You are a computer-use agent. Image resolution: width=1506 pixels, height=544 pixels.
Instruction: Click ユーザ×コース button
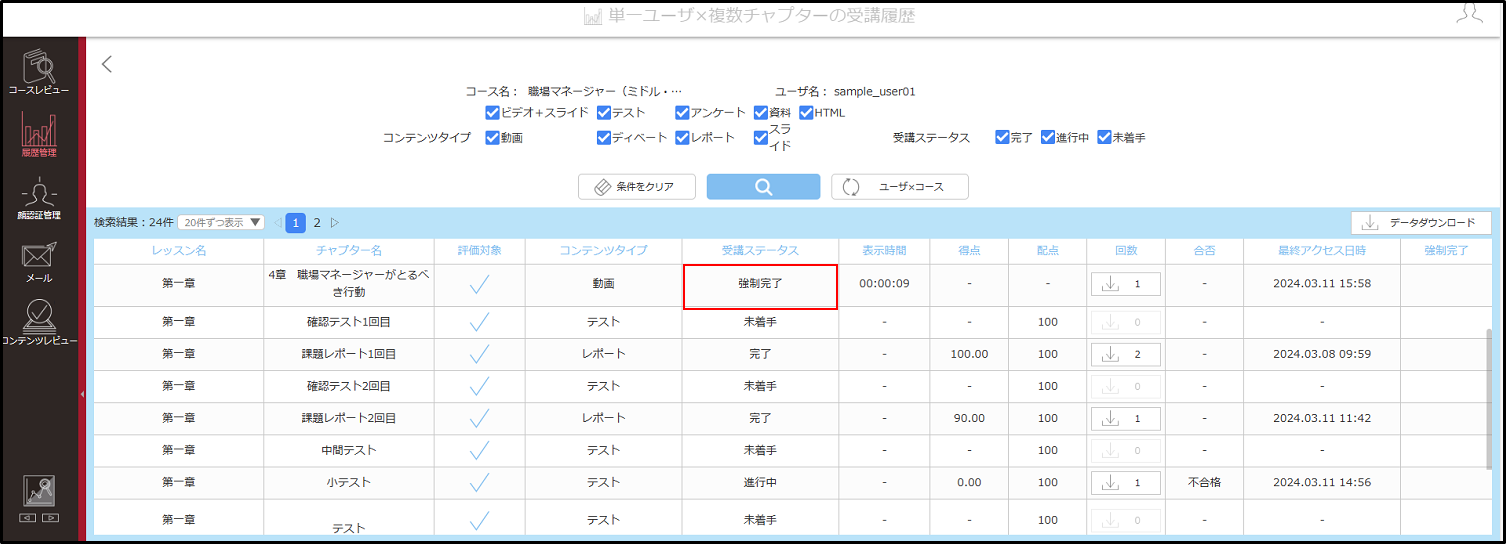pyautogui.click(x=900, y=187)
